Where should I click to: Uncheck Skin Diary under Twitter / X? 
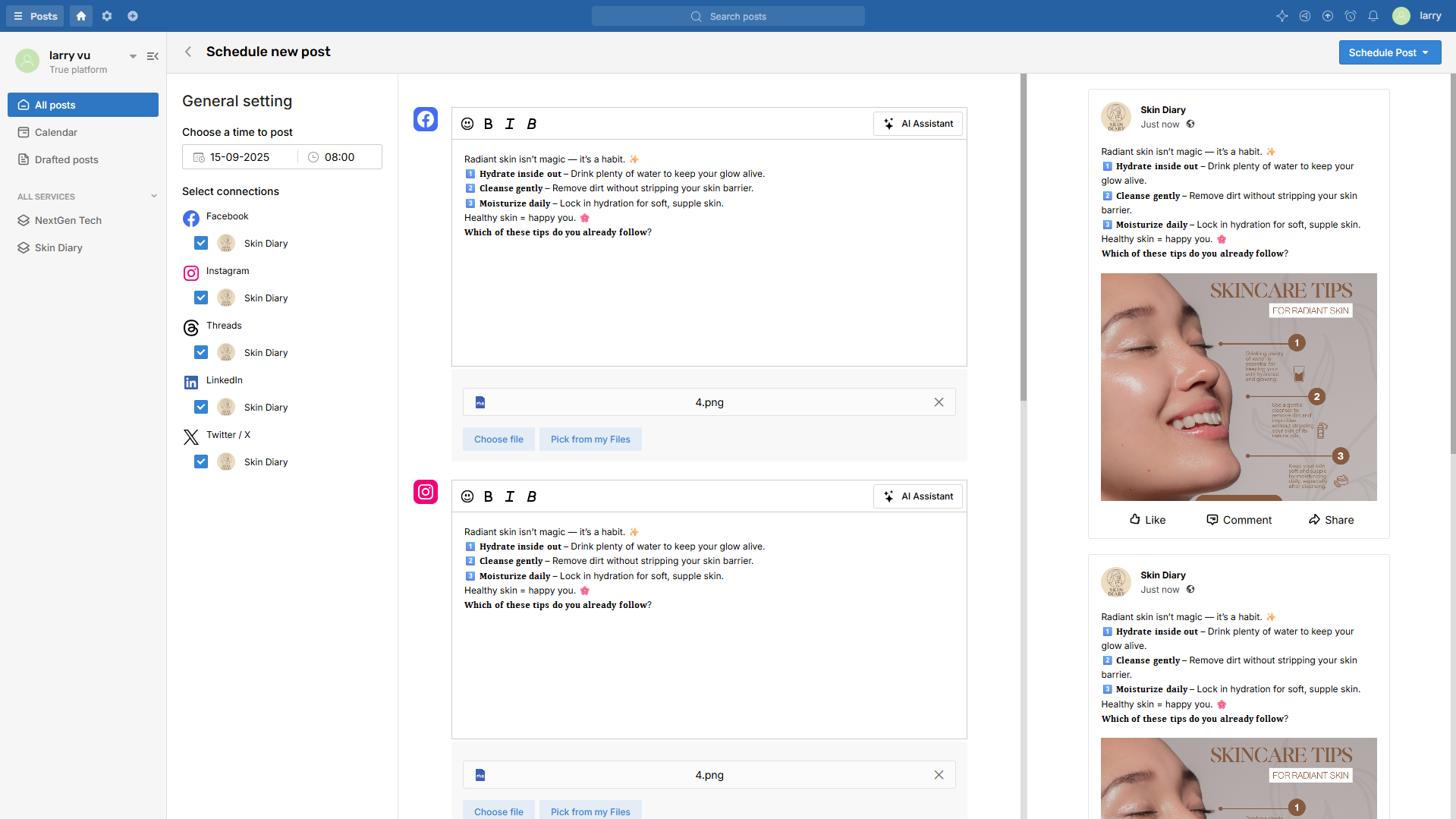click(201, 461)
